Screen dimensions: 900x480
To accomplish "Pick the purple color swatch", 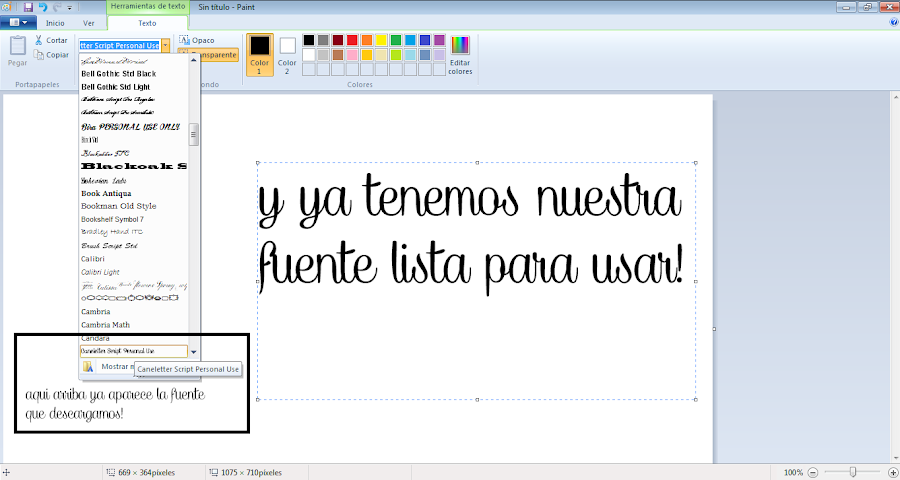I will (439, 40).
